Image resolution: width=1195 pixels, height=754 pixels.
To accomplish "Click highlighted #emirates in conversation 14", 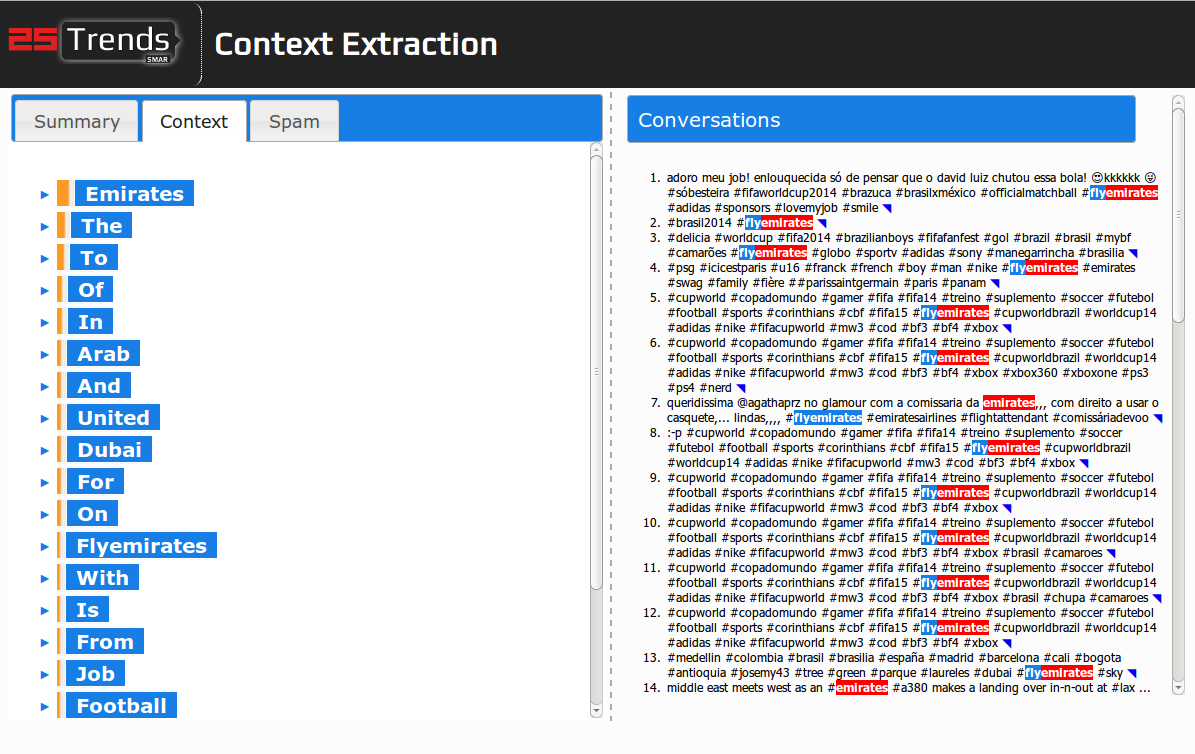I will 862,688.
